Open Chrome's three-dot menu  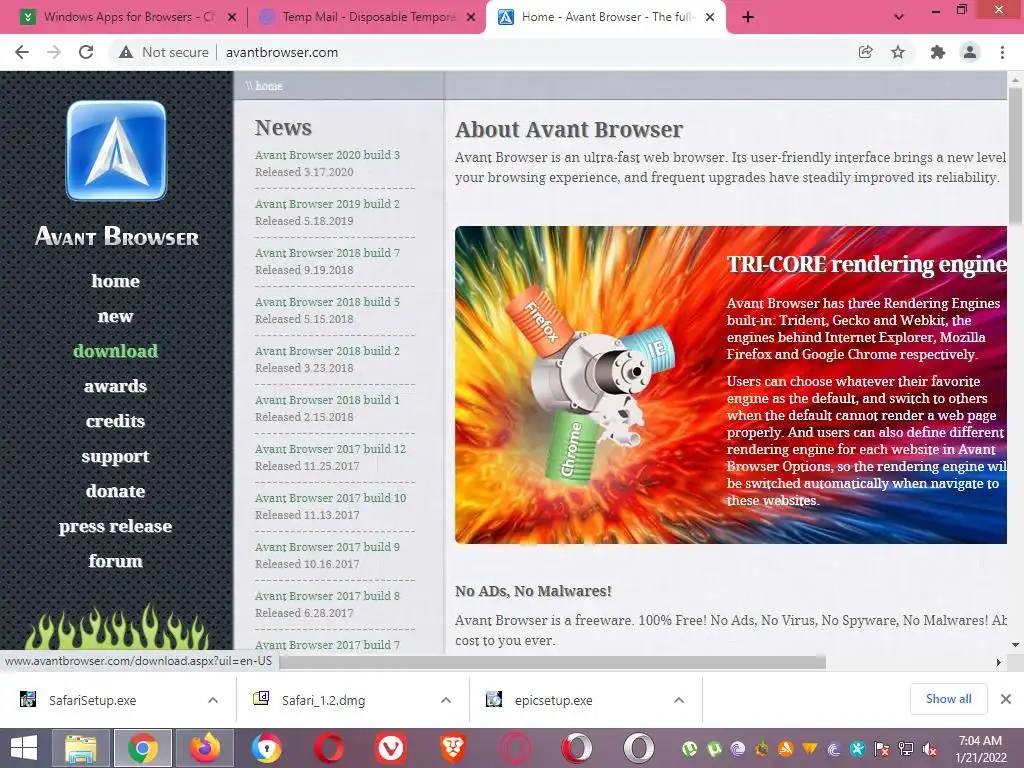click(x=1002, y=52)
